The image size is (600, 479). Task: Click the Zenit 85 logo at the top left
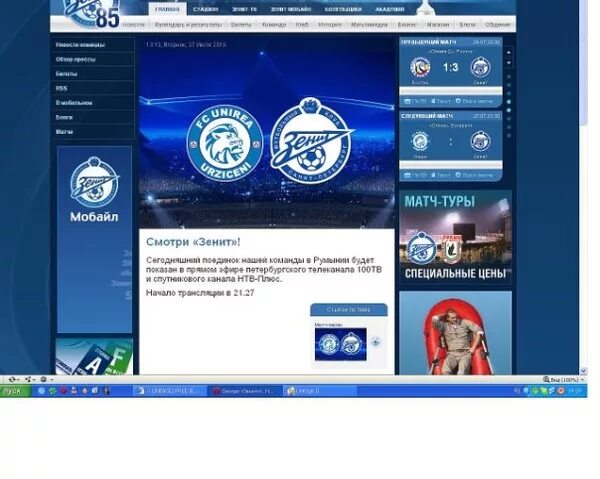point(92,14)
